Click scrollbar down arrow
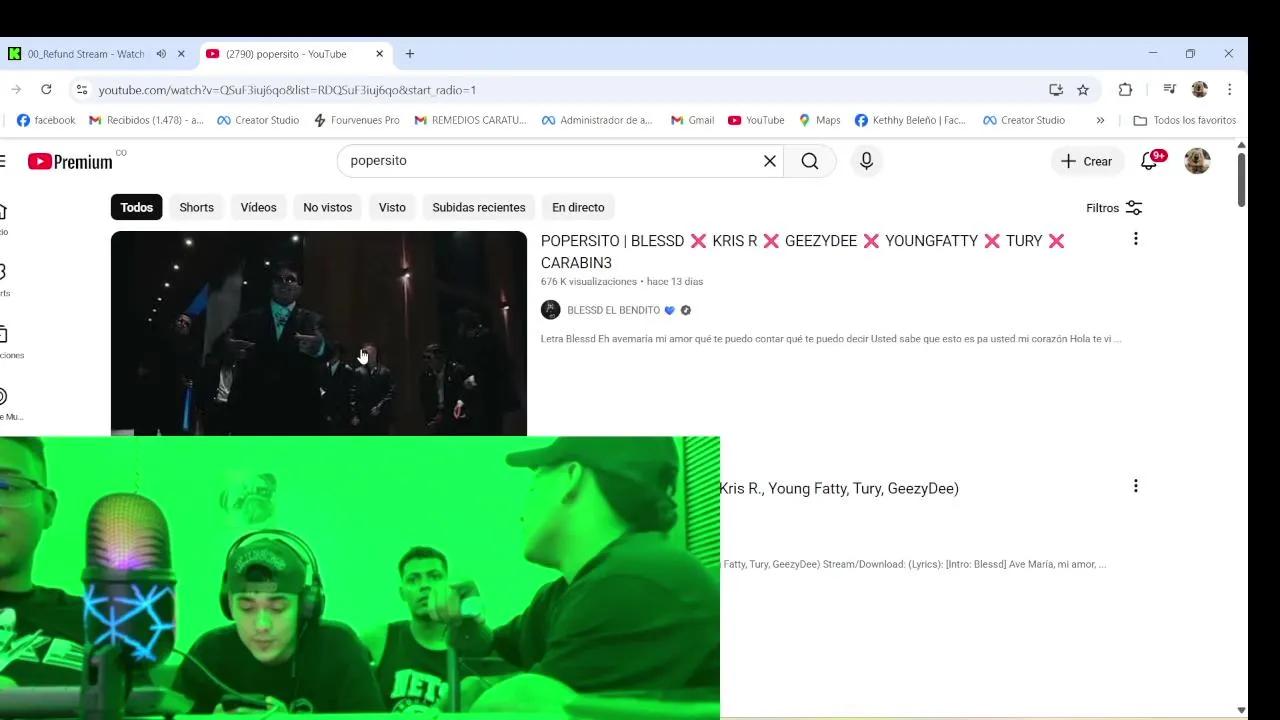This screenshot has height=720, width=1280. click(x=1241, y=711)
